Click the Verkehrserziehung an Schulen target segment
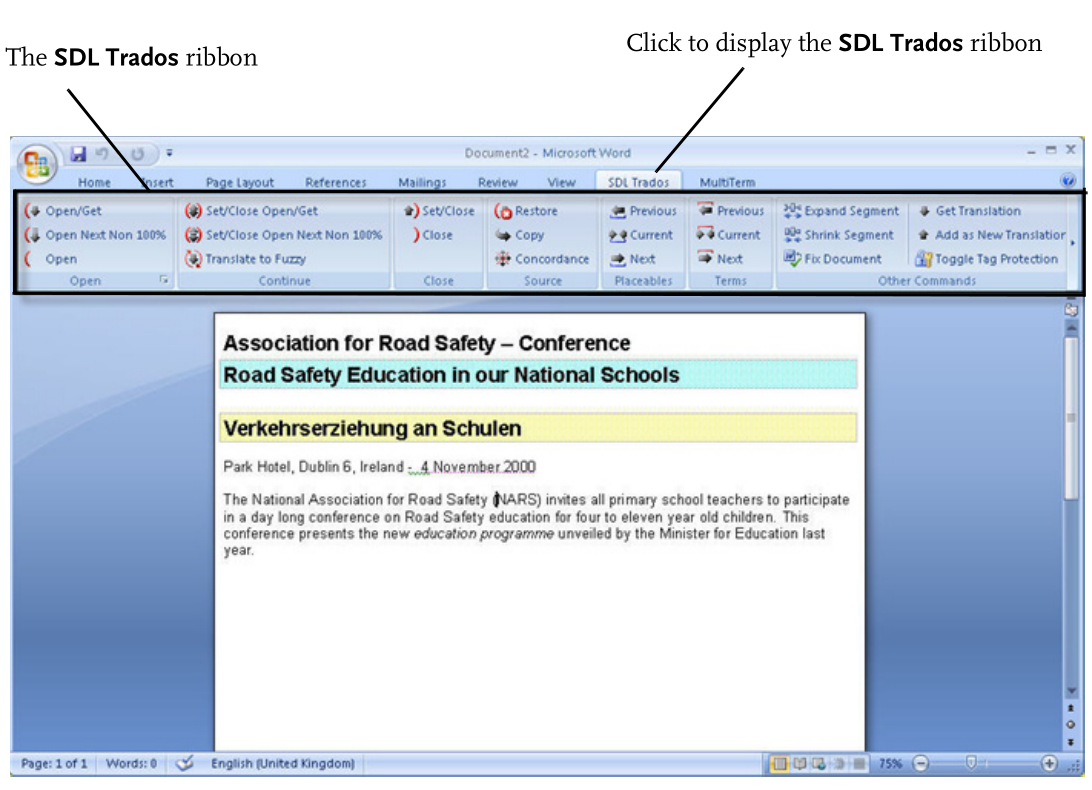 coord(538,428)
